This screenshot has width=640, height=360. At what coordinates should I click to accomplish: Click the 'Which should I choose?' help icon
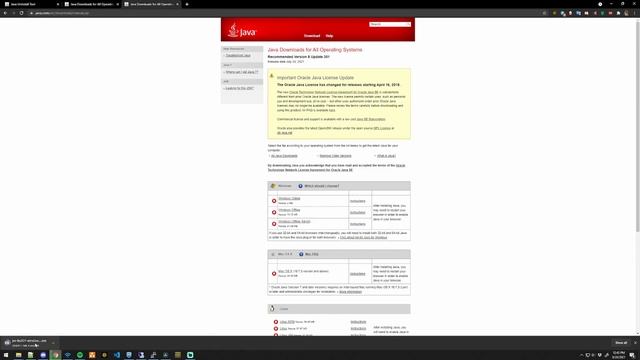click(300, 186)
